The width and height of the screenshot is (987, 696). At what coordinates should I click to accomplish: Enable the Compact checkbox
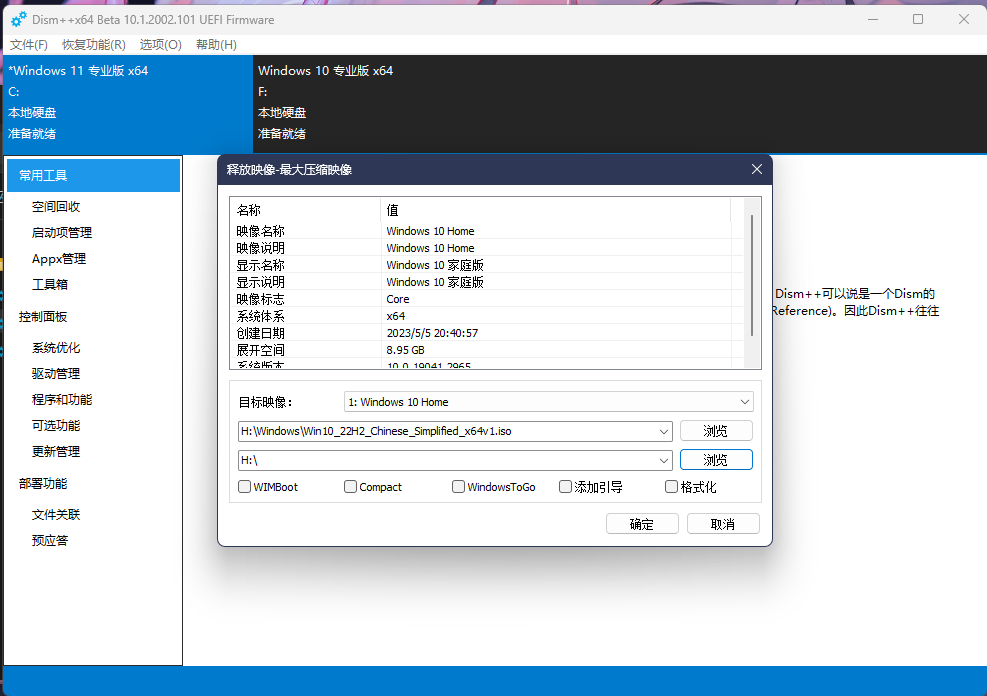[x=350, y=486]
